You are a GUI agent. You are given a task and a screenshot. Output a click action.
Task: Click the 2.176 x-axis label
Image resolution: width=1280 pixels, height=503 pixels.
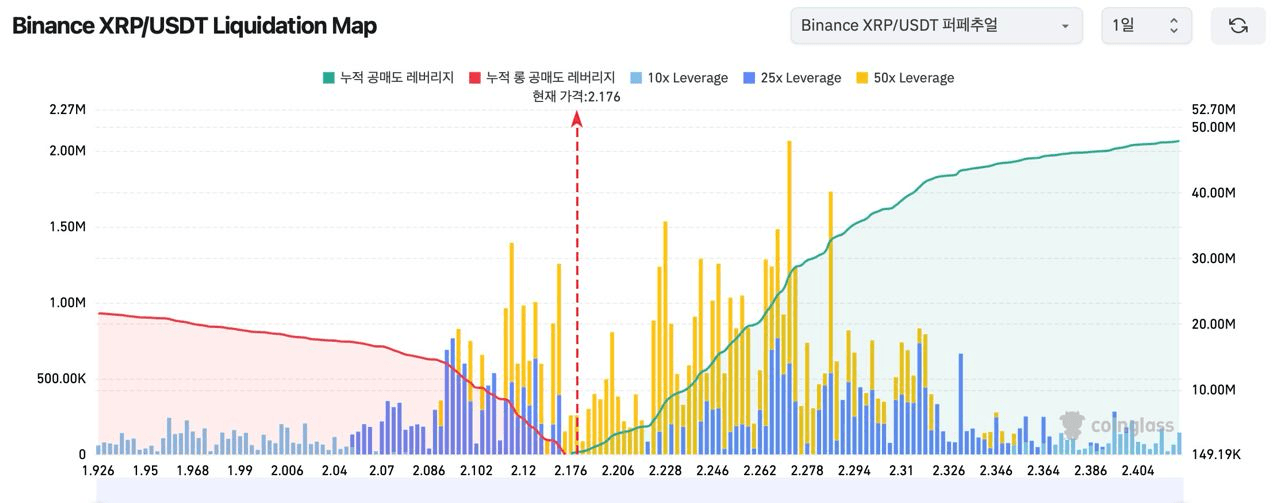571,471
